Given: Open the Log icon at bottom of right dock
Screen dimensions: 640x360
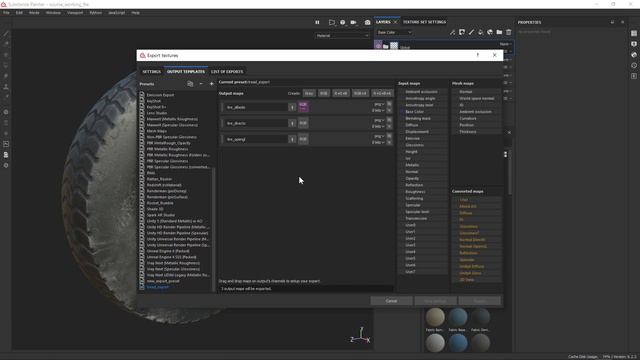Looking at the screenshot, I should coord(633,76).
